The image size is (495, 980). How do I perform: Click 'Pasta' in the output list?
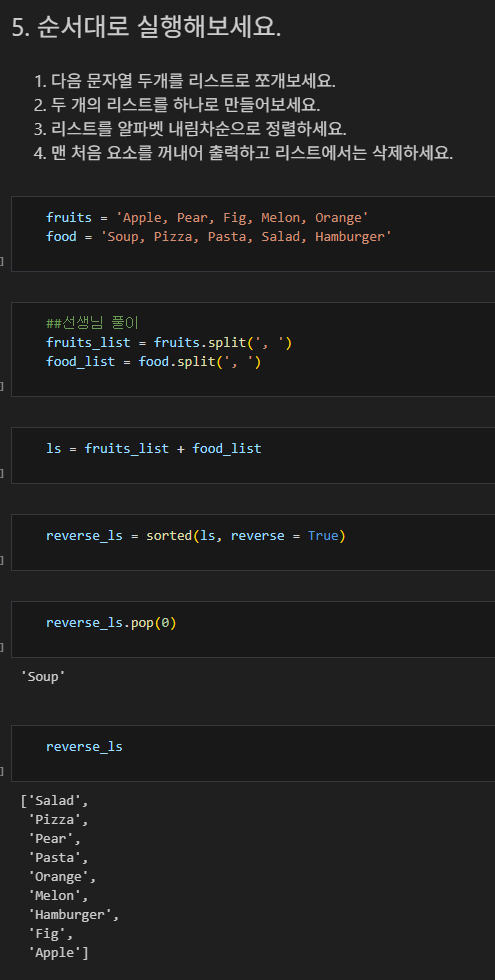pos(54,858)
